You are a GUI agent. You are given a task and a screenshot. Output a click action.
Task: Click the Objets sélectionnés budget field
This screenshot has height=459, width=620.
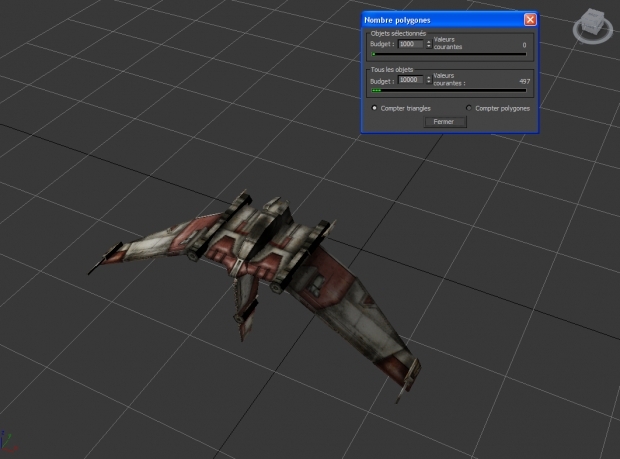tap(411, 44)
